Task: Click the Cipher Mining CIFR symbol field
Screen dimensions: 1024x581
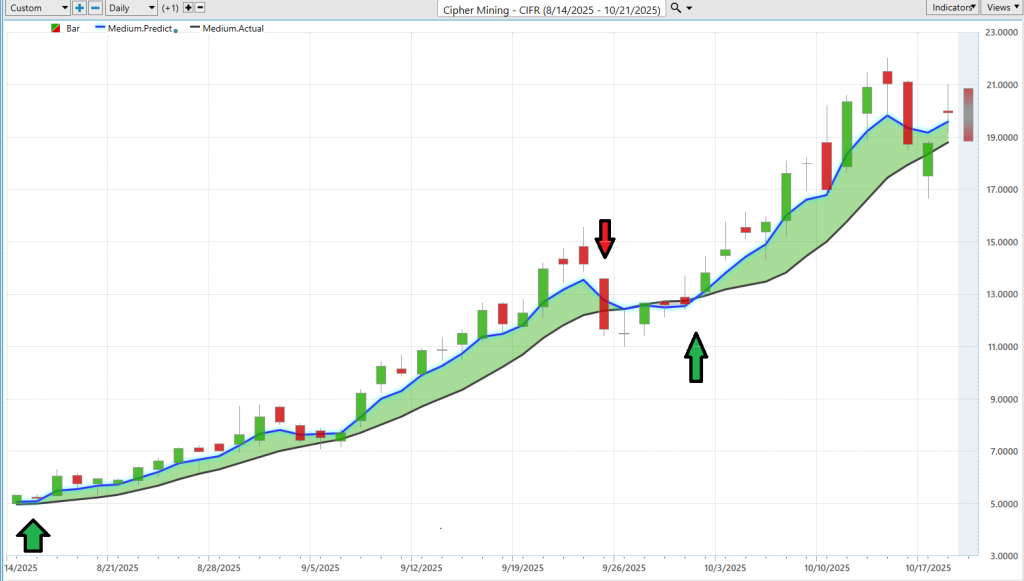Action: pos(552,8)
